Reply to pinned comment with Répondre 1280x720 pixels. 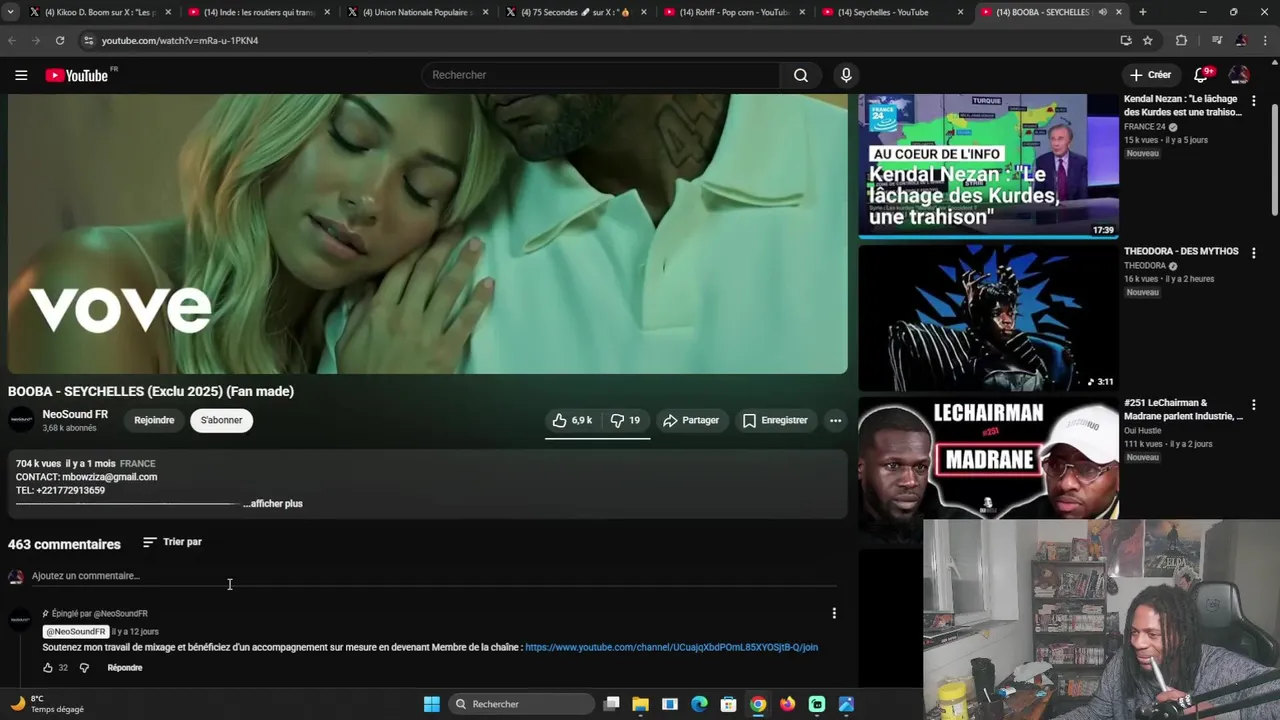125,668
